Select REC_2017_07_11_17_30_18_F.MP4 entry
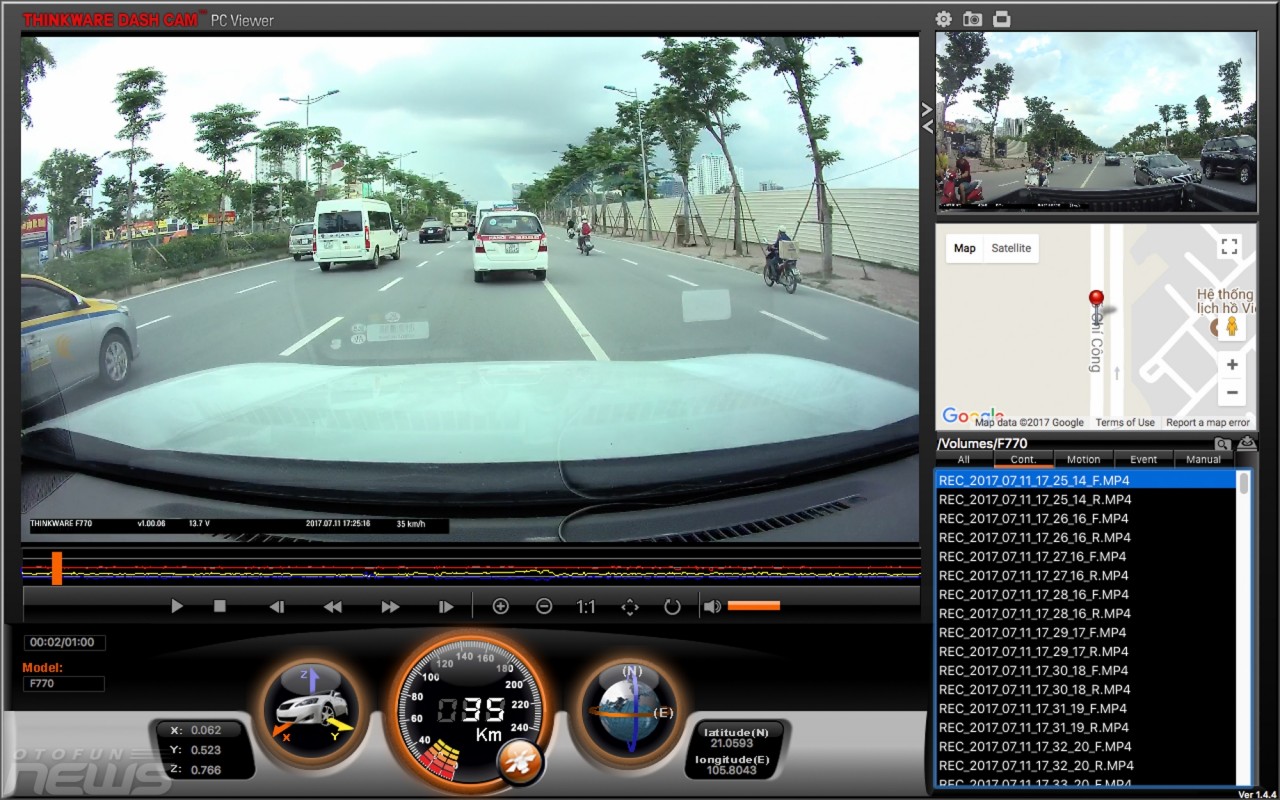1280x800 pixels. pyautogui.click(x=1086, y=670)
